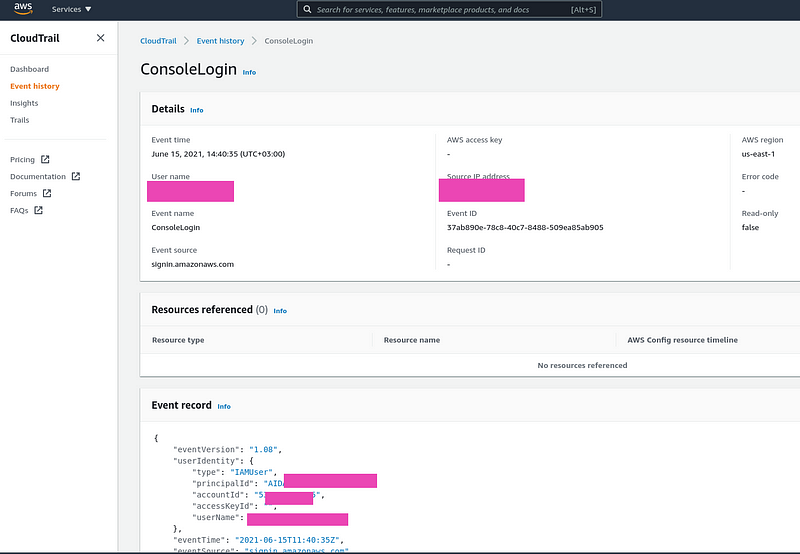Viewport: 800px width, 554px height.
Task: Click the services search field
Action: tap(449, 9)
